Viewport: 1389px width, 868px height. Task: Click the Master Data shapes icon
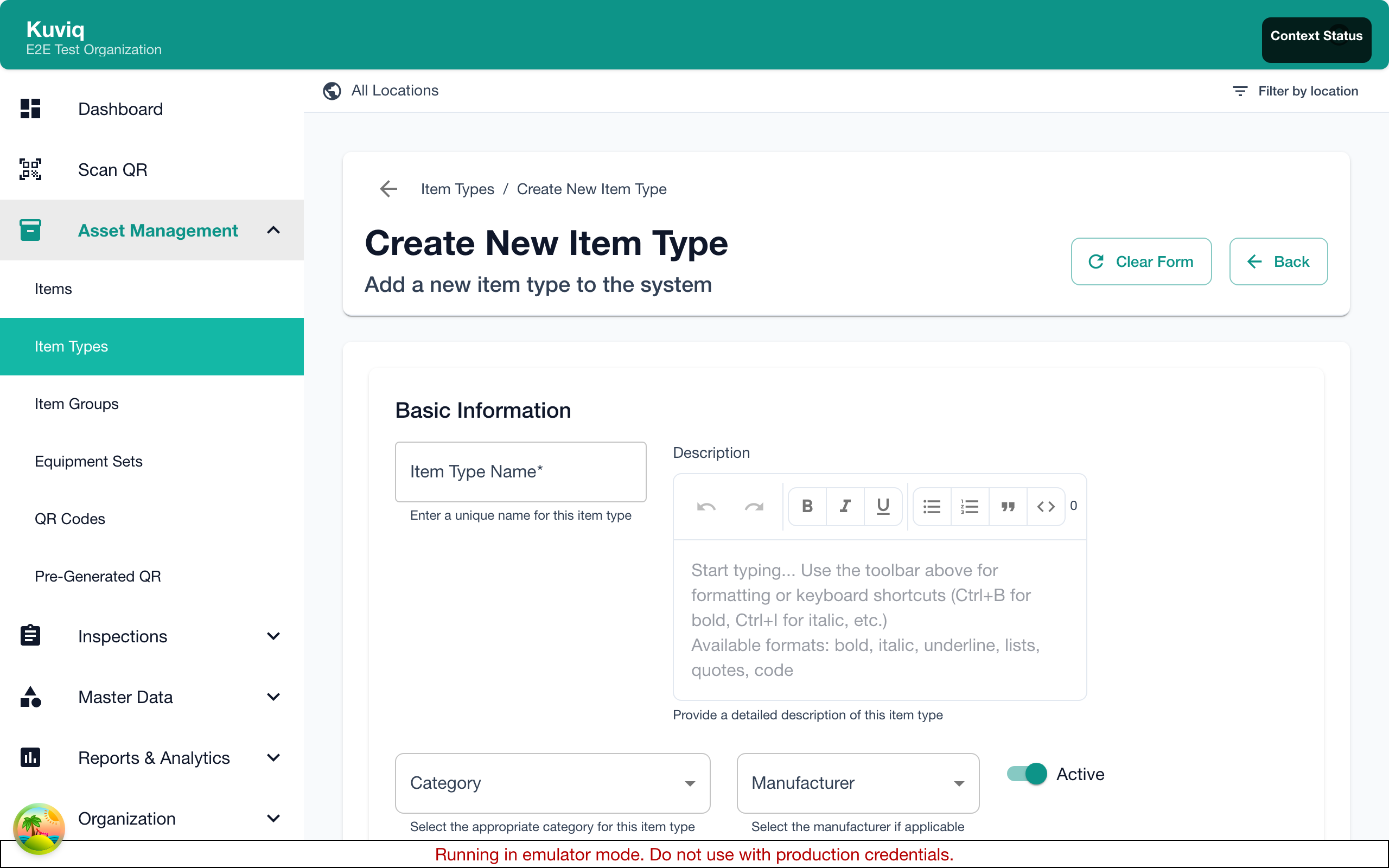[30, 697]
